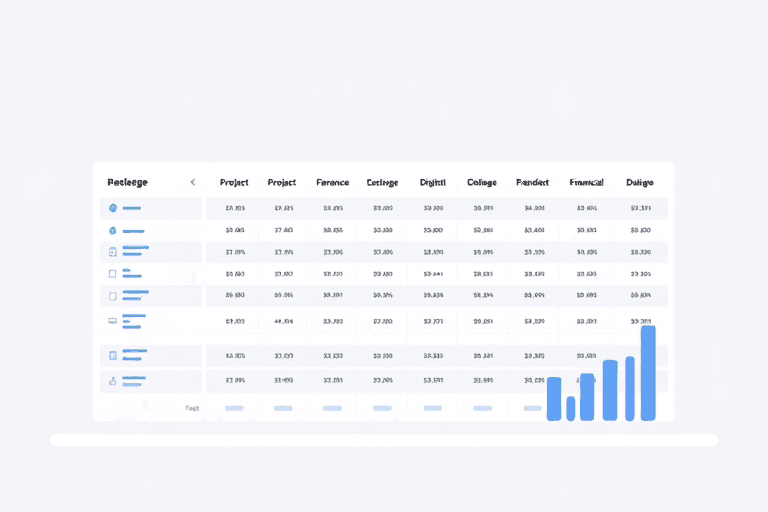Select the Finmcal column header
The image size is (768, 512).
click(x=586, y=183)
